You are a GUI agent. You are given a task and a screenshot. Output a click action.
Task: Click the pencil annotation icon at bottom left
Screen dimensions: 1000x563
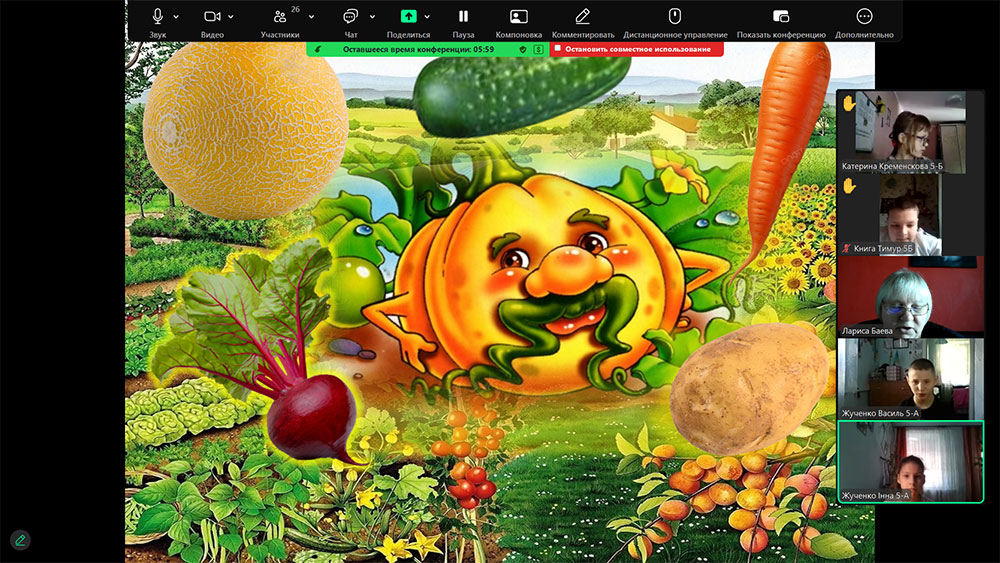click(20, 539)
